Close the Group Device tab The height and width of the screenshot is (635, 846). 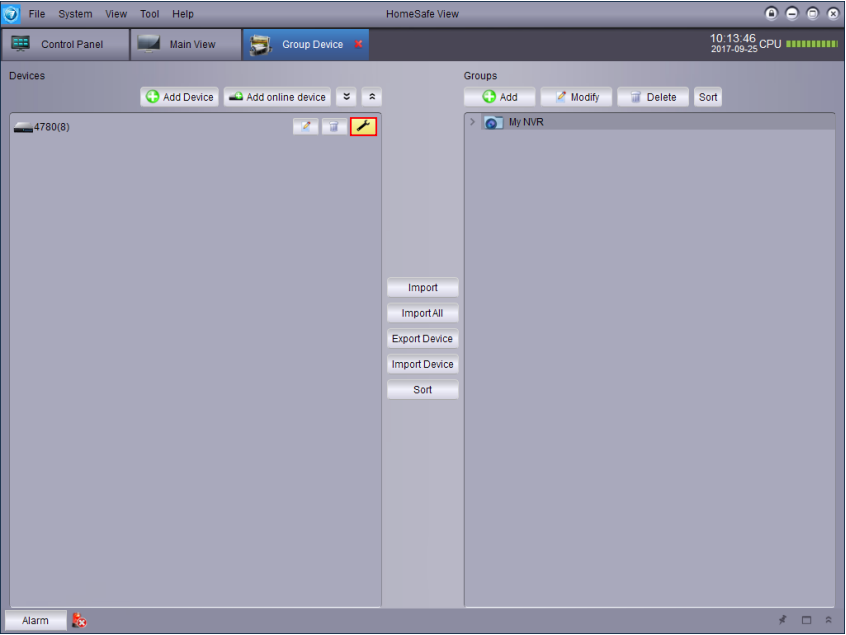359,44
